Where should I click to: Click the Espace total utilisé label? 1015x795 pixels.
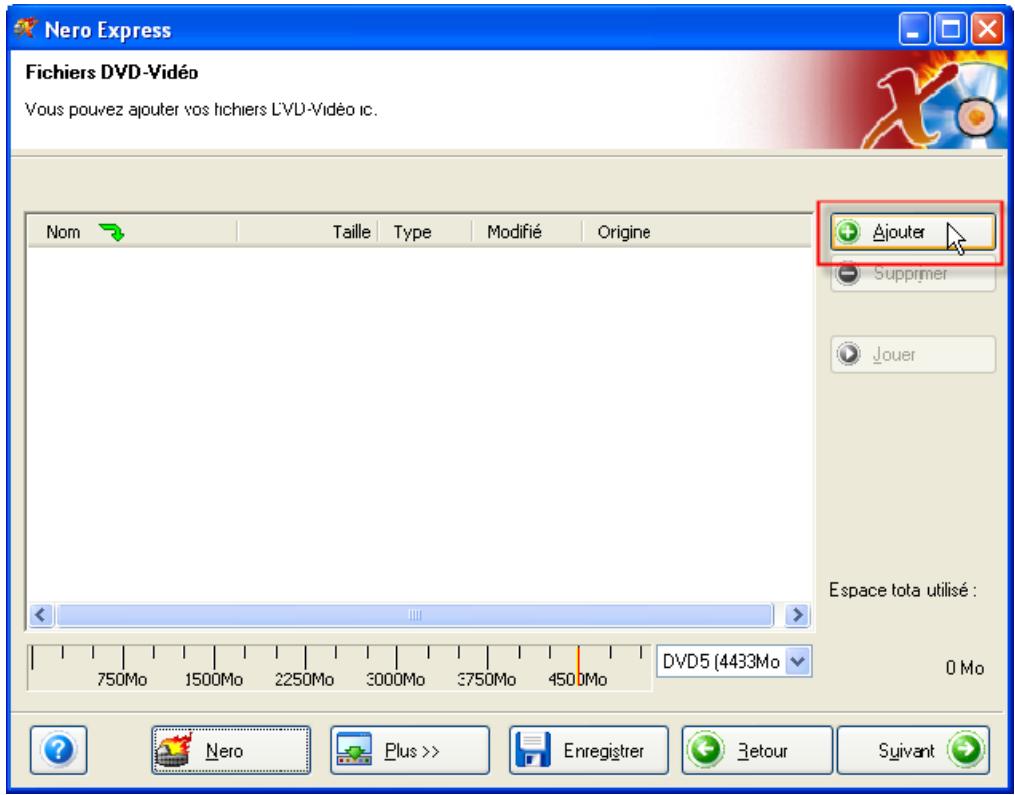[x=903, y=590]
